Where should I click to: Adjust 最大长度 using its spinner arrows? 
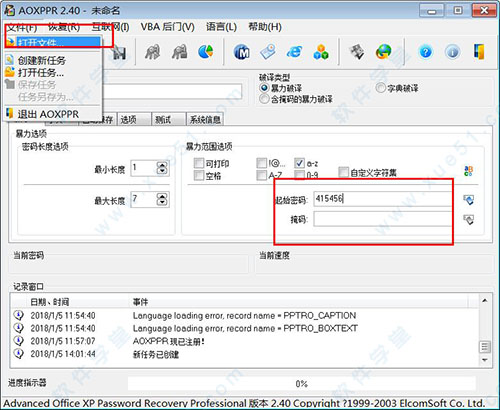click(162, 199)
